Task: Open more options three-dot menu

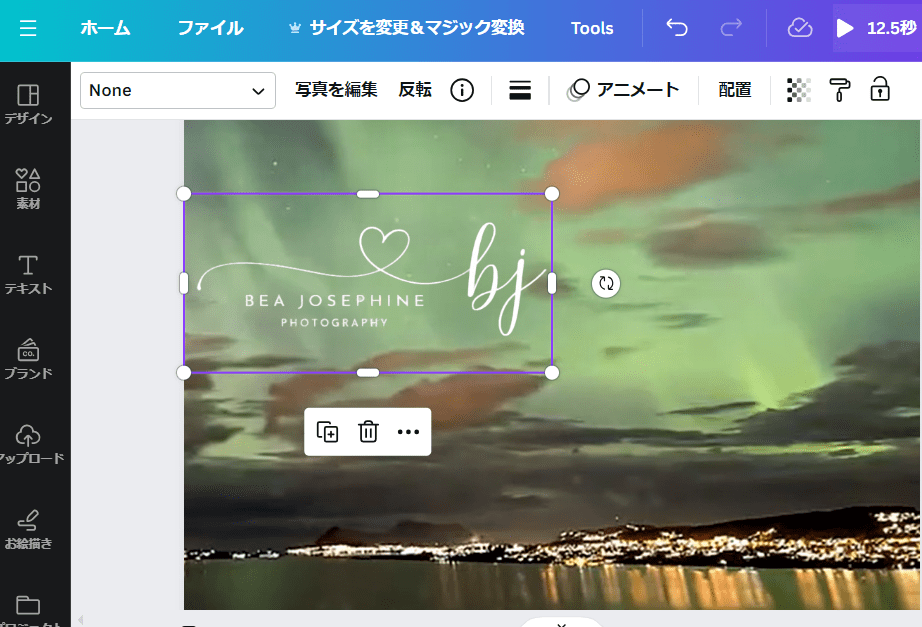Action: click(408, 432)
